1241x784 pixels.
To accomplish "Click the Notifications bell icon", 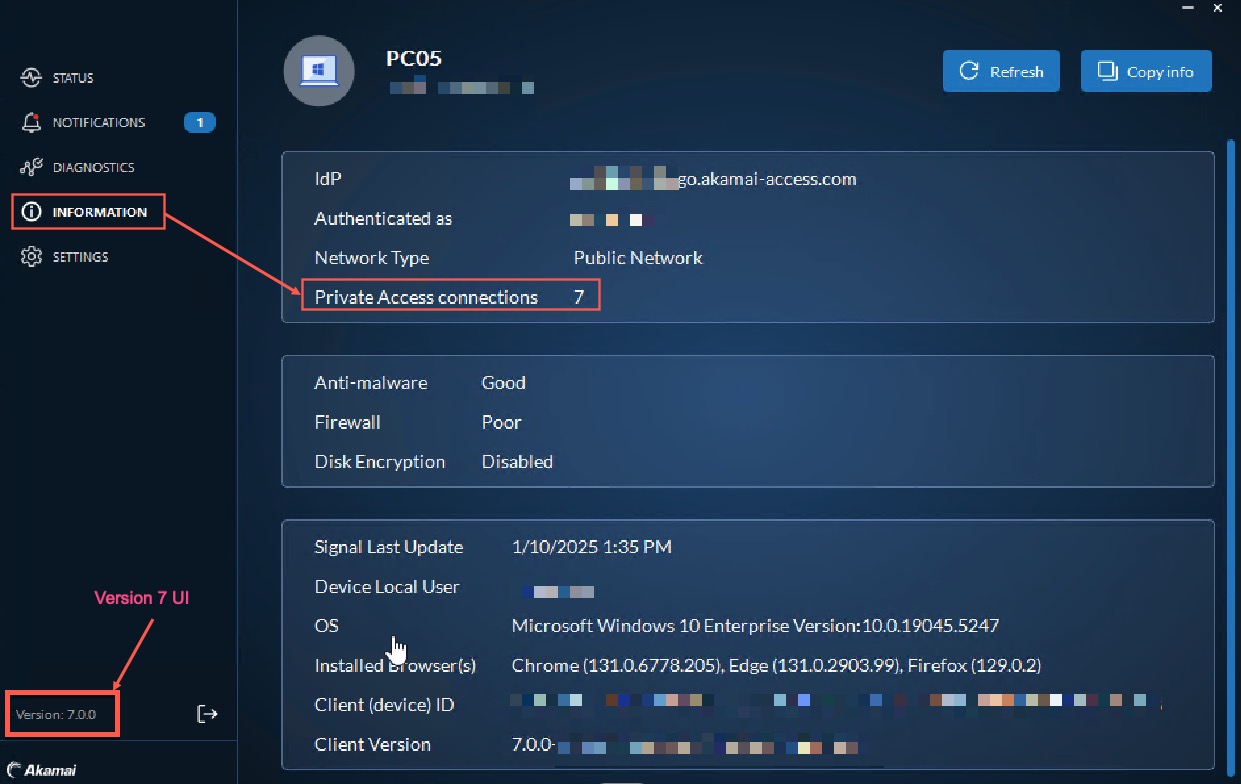I will (x=31, y=122).
